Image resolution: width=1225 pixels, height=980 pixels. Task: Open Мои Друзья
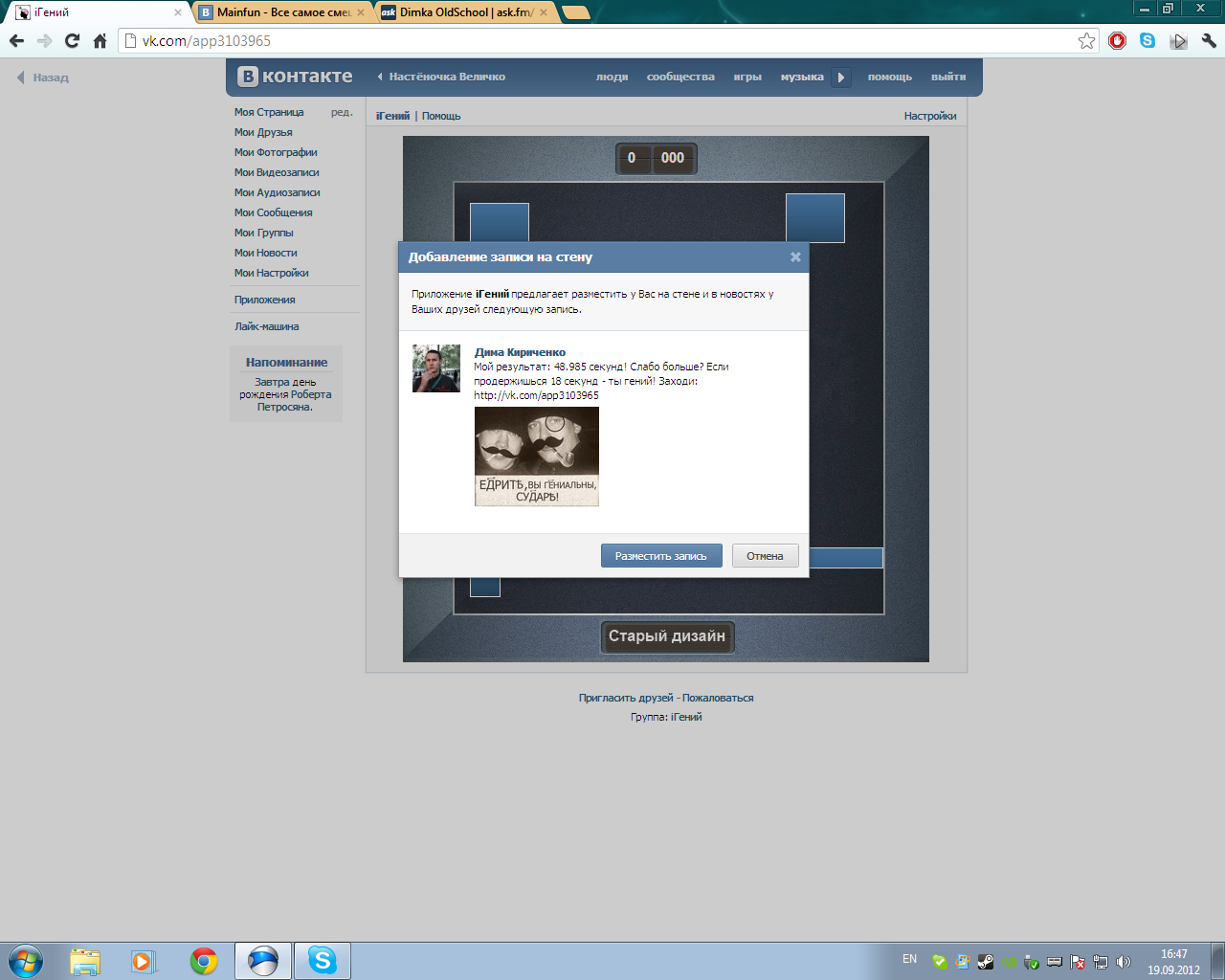(263, 132)
